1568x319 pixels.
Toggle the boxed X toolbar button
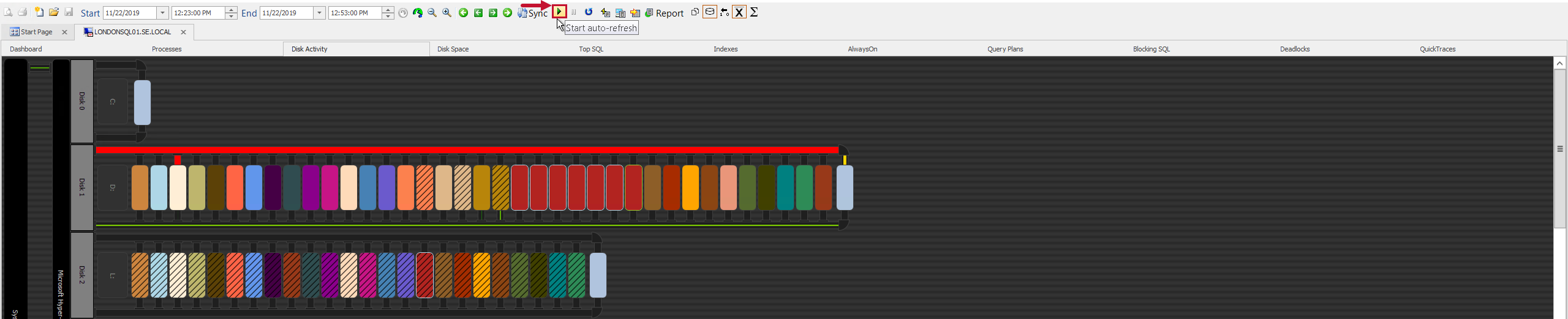[739, 12]
